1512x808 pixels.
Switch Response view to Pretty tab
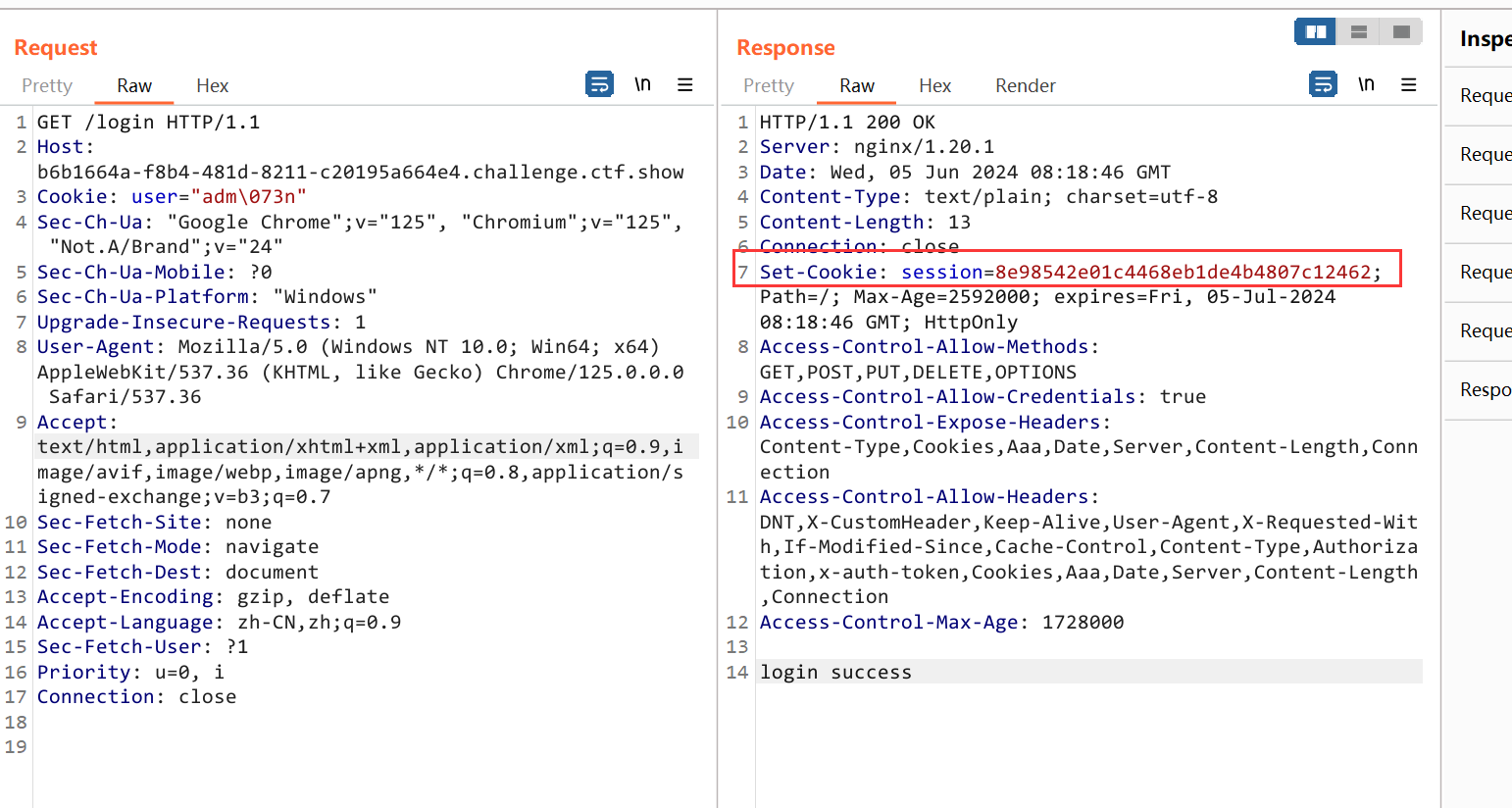tap(769, 85)
